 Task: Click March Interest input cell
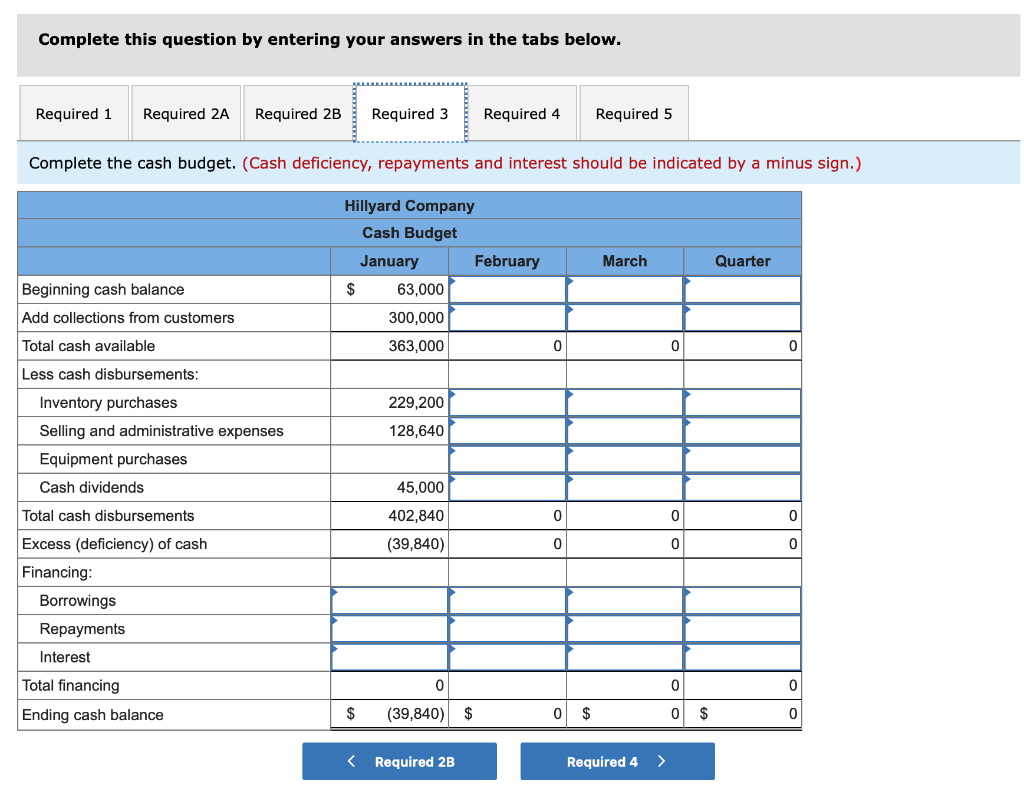tap(625, 656)
